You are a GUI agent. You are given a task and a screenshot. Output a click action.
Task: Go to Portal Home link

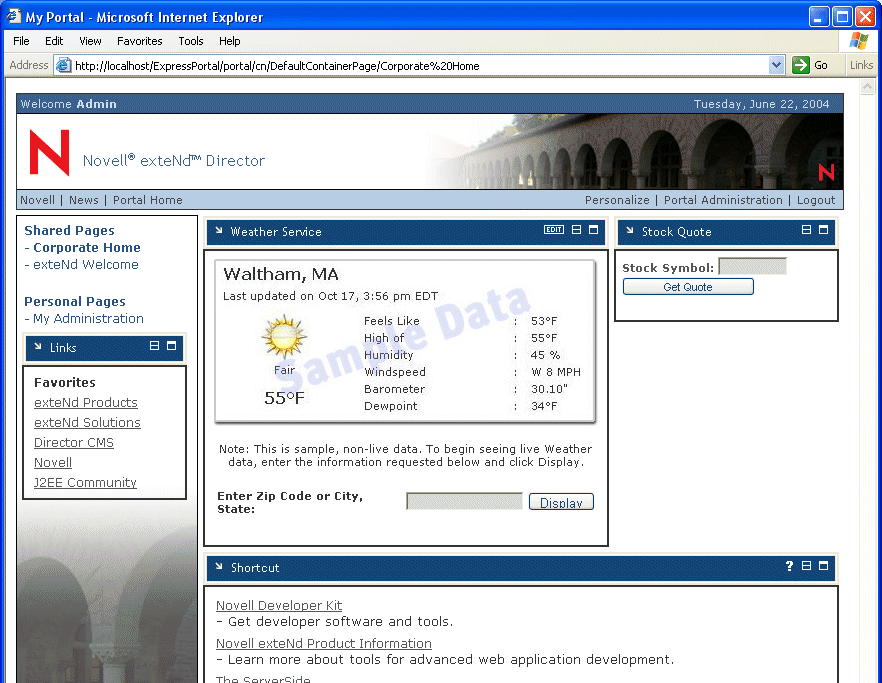pos(147,200)
